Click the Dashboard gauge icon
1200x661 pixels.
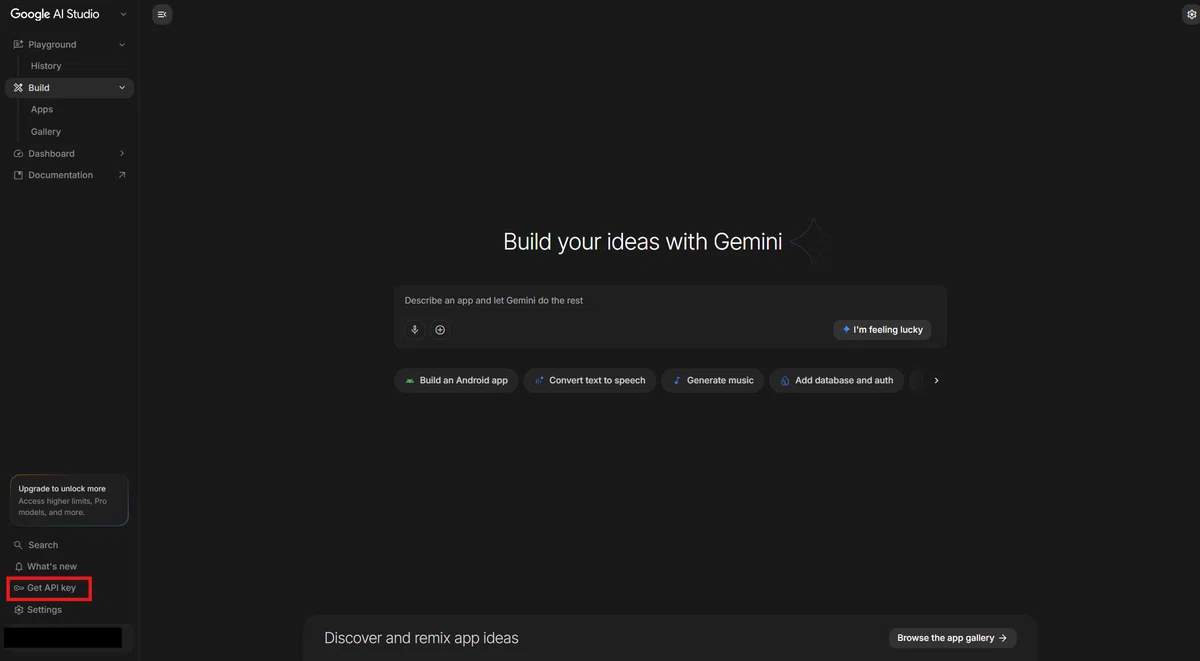click(x=18, y=154)
